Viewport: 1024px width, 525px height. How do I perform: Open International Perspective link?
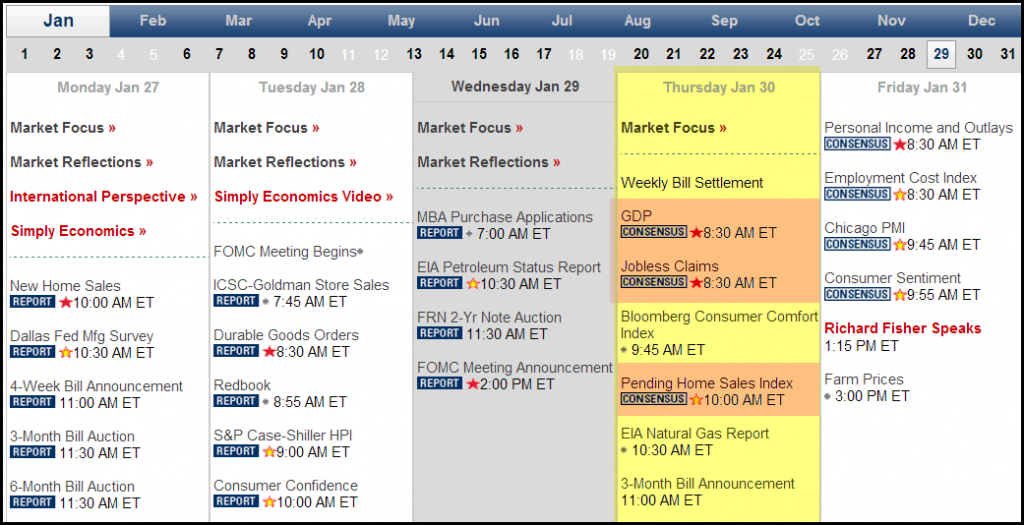click(x=104, y=197)
